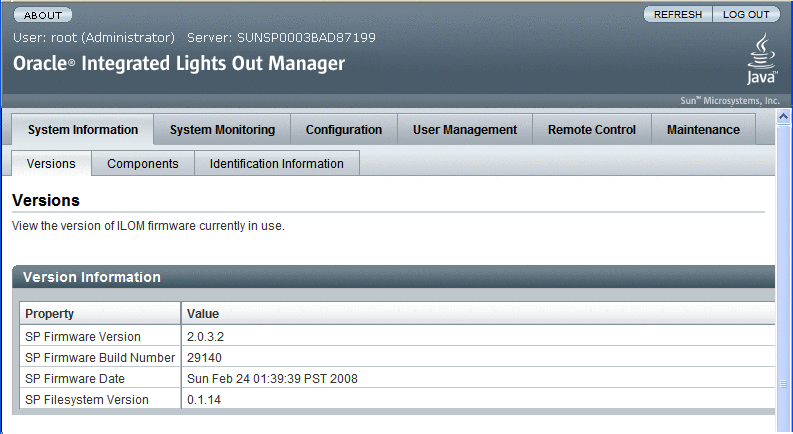793x434 pixels.
Task: Select the Versions sub-tab
Action: (51, 164)
